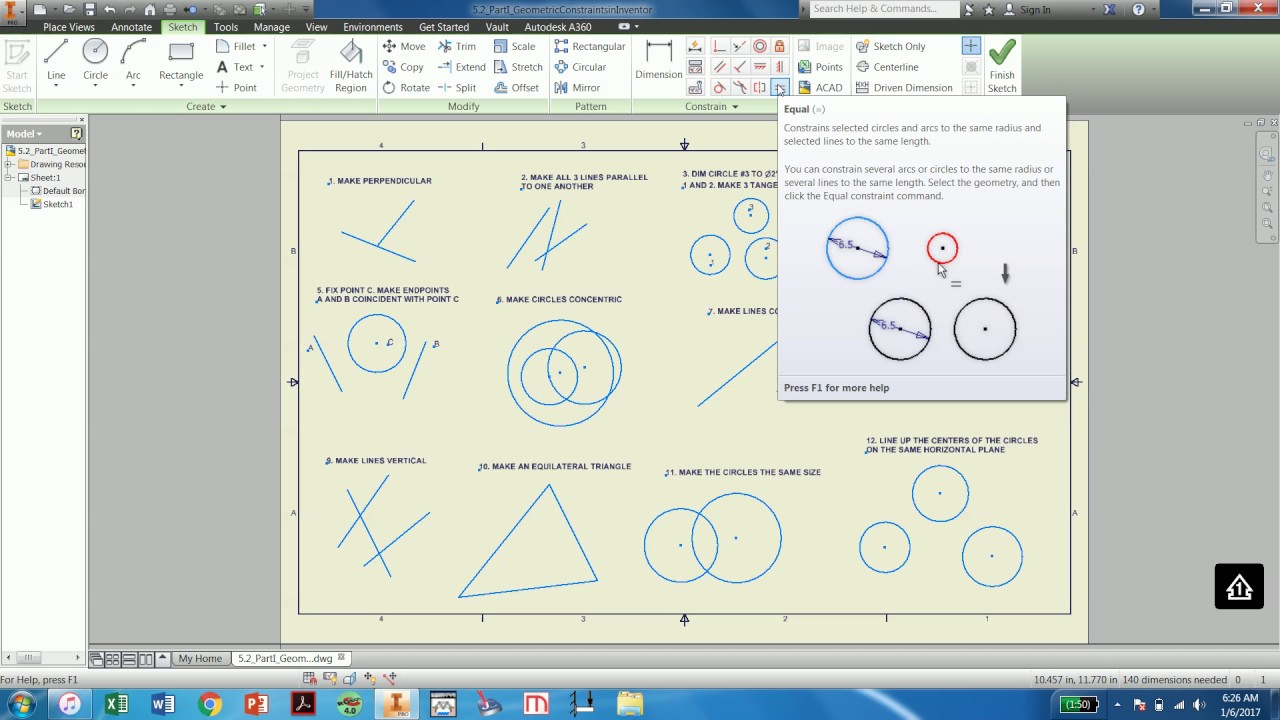Click Sign In in the title bar
Image resolution: width=1280 pixels, height=720 pixels.
tap(1035, 9)
